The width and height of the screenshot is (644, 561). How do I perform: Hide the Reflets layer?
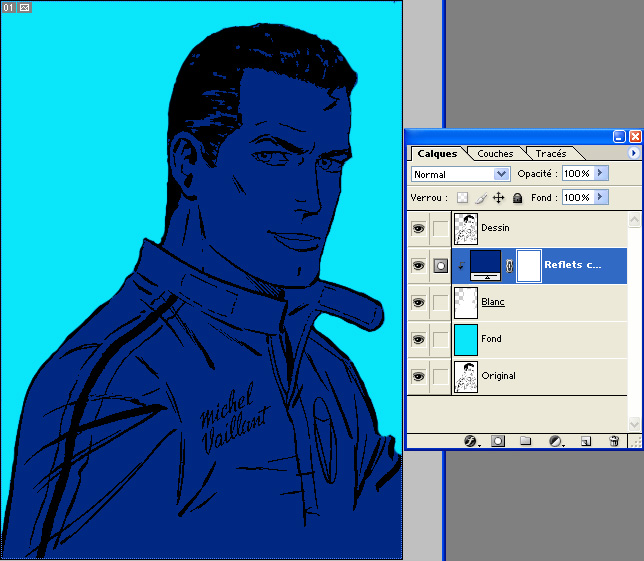pyautogui.click(x=419, y=266)
